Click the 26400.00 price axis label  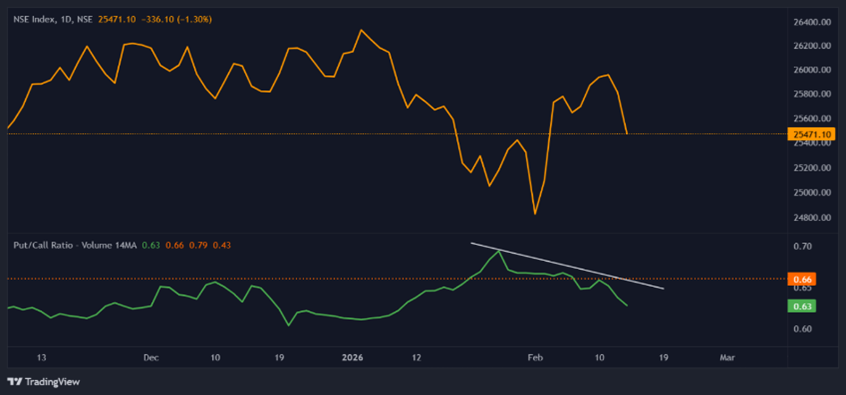point(812,22)
